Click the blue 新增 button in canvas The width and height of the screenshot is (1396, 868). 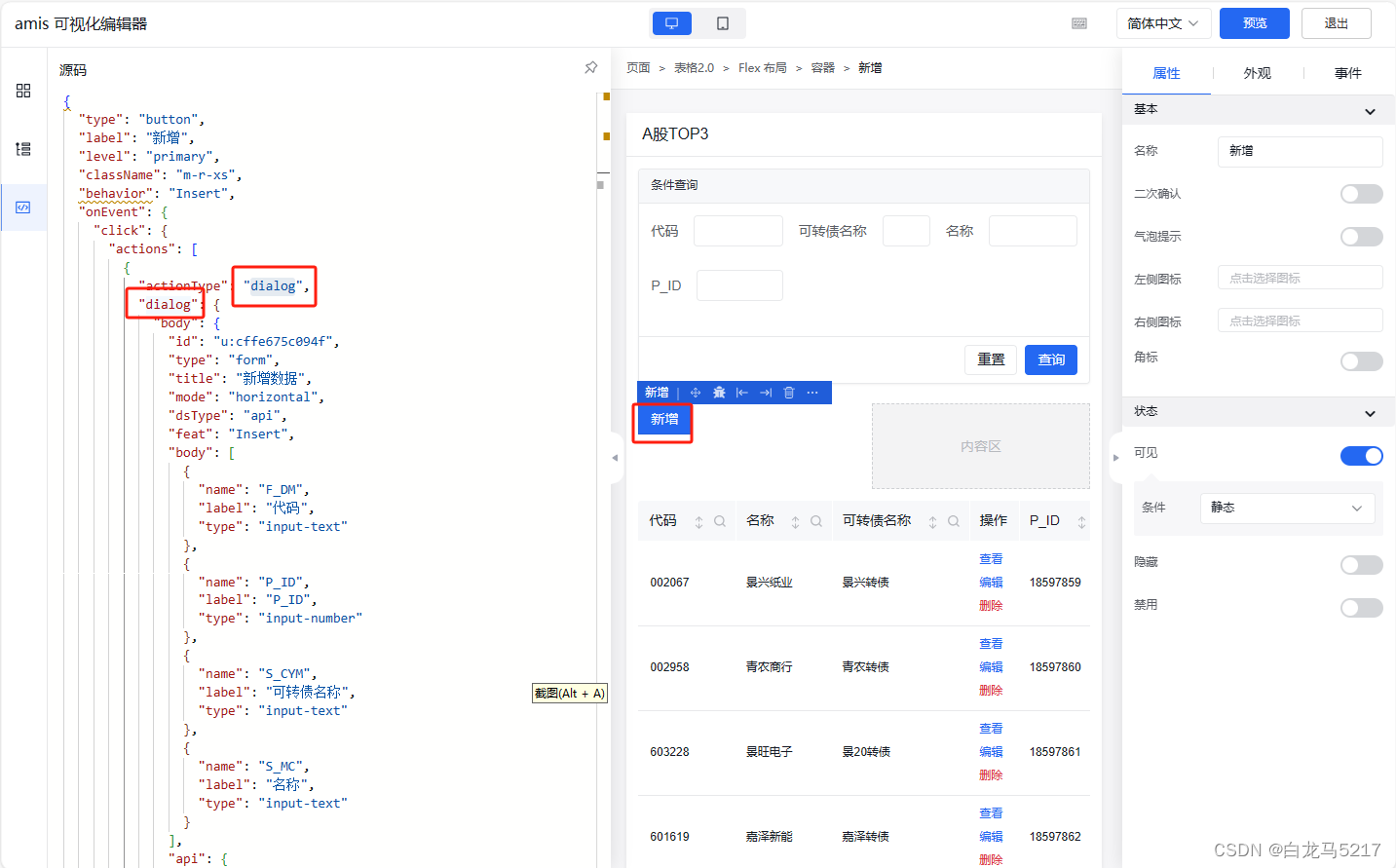coord(664,419)
